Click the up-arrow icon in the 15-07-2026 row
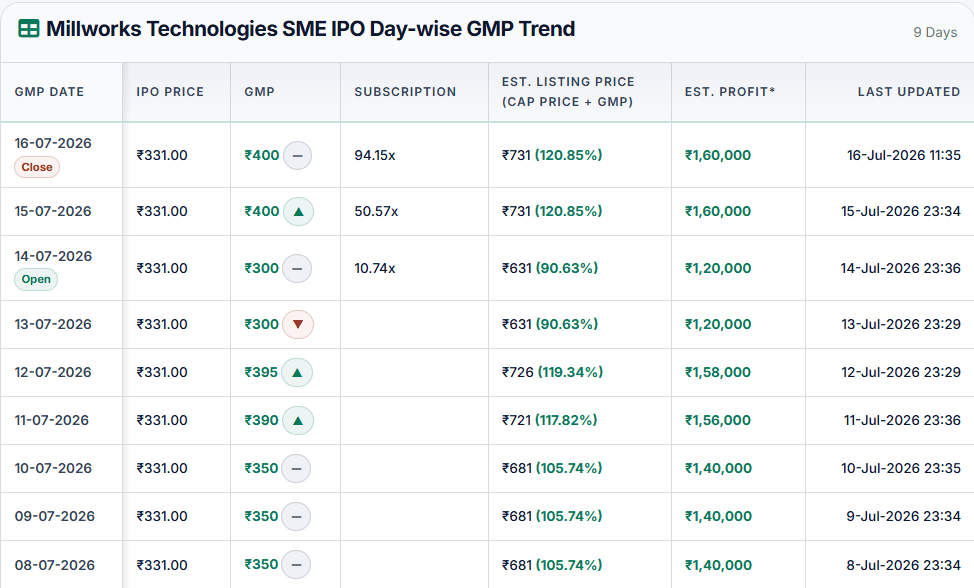The width and height of the screenshot is (974, 588). pyautogui.click(x=299, y=211)
